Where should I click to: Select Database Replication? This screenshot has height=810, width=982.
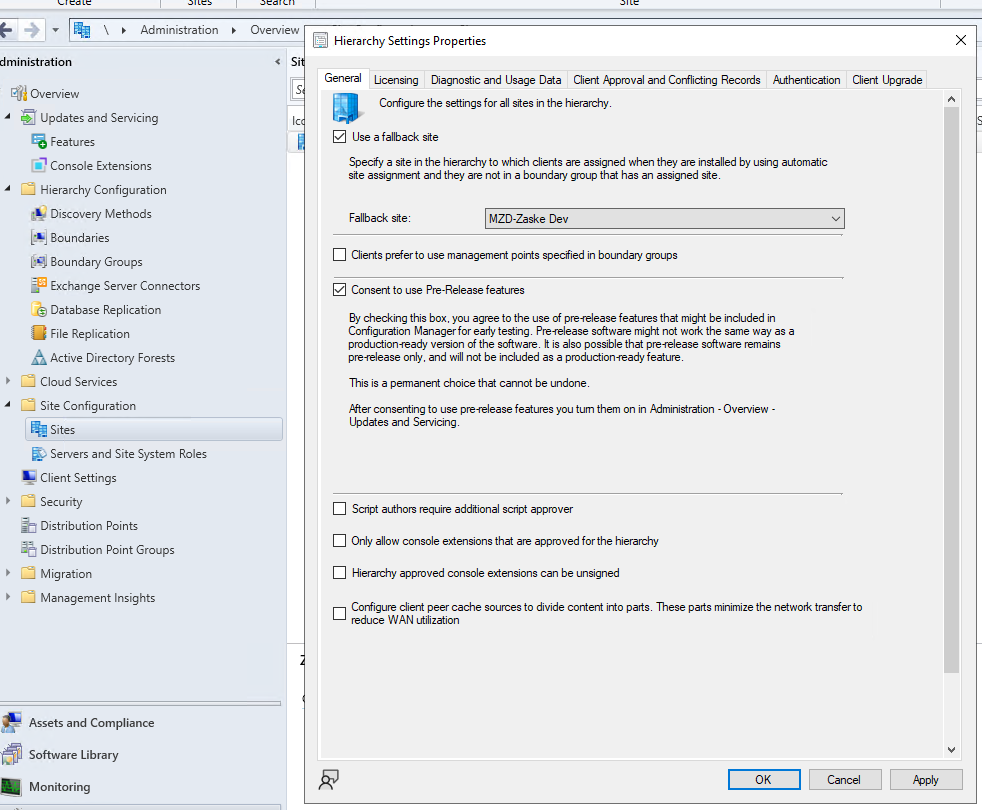pos(105,309)
